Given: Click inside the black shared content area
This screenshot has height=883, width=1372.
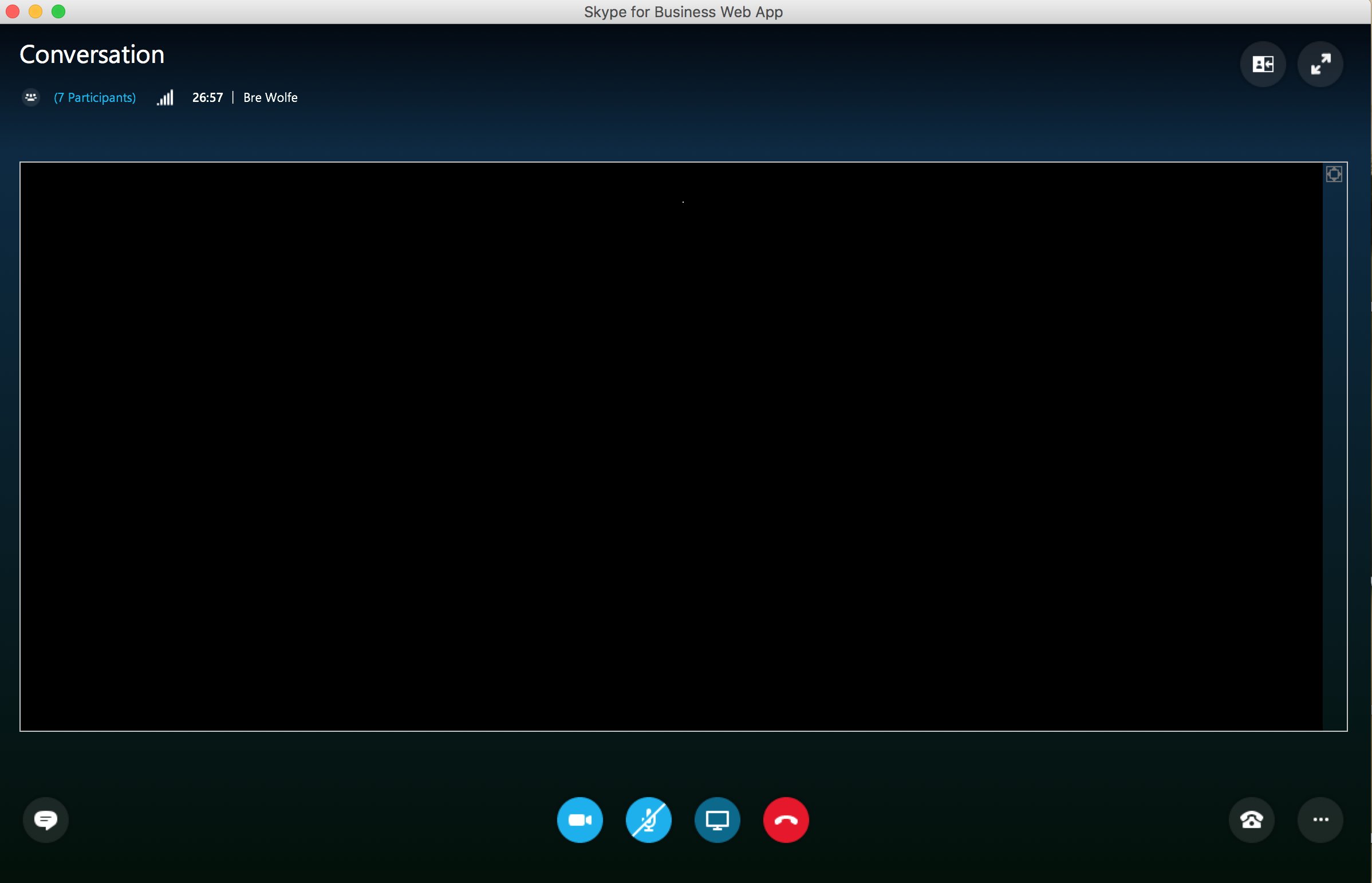Looking at the screenshot, I should click(x=671, y=446).
